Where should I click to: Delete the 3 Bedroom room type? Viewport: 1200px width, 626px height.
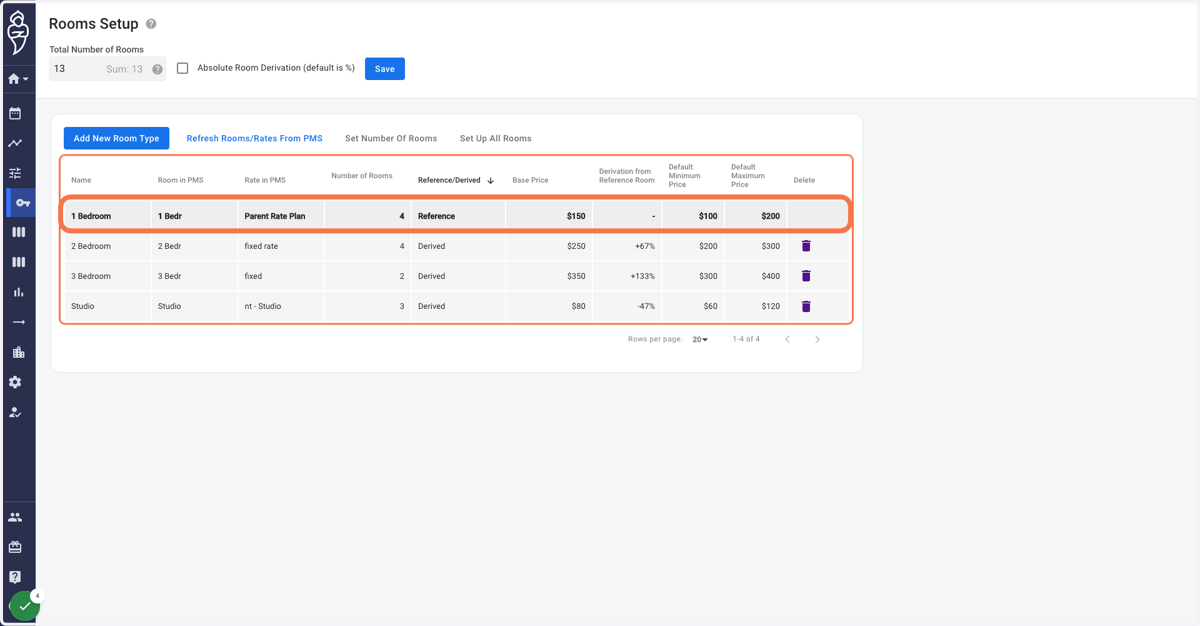click(806, 276)
